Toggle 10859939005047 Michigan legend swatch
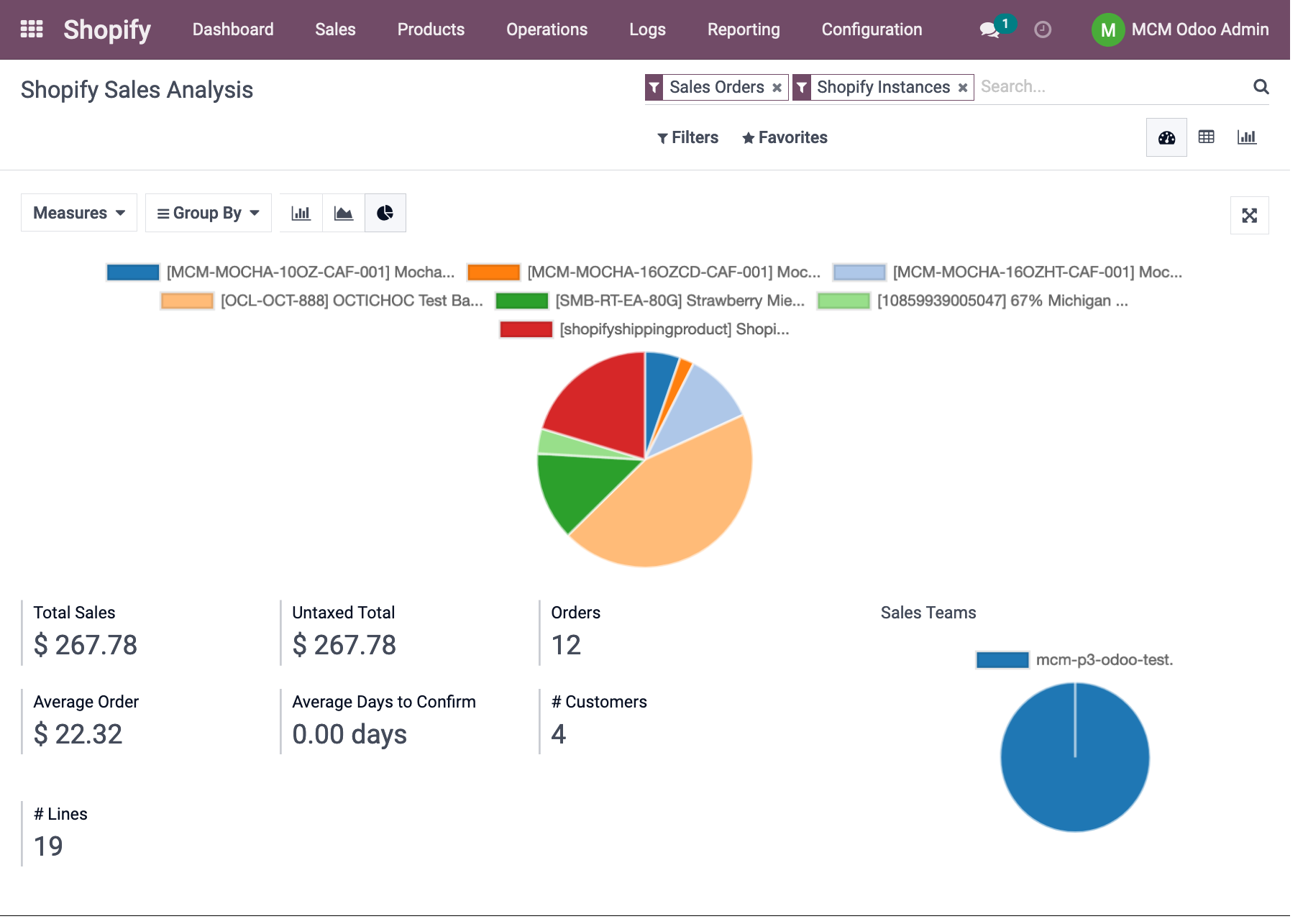Viewport: 1303px width, 924px height. [843, 301]
